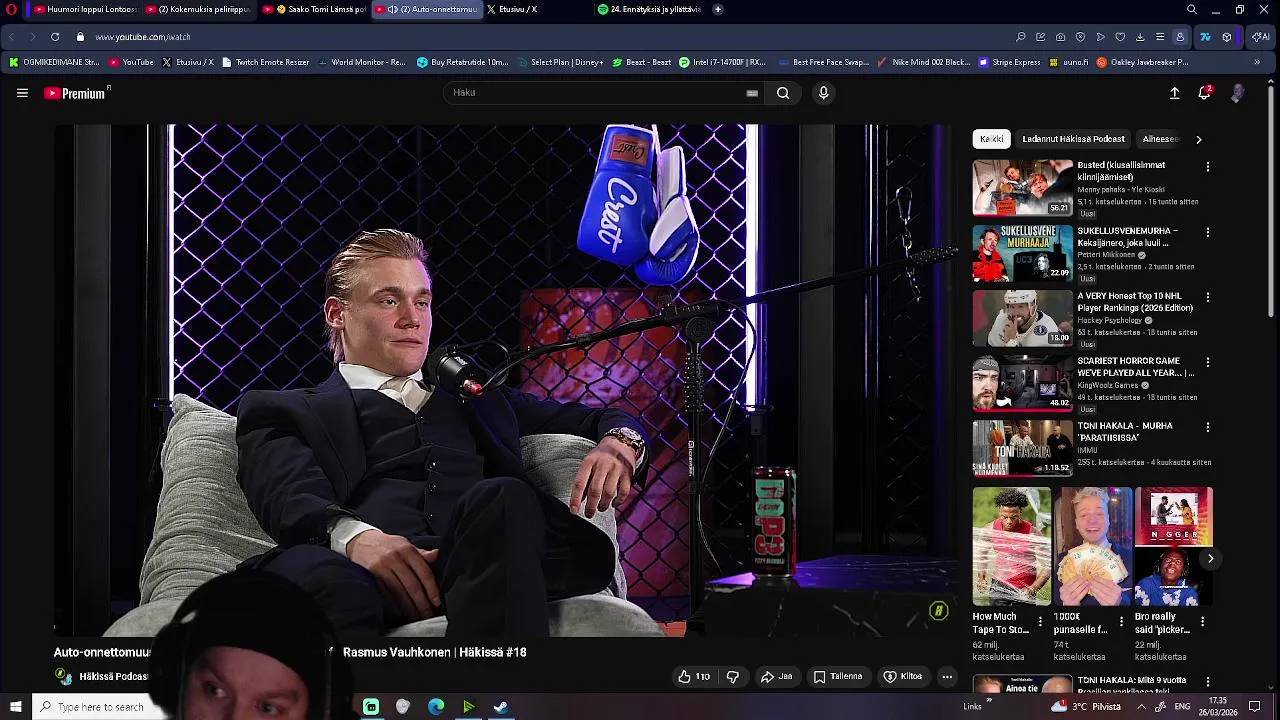
Task: Open Bro really said short thumbnail
Action: (x=1174, y=546)
